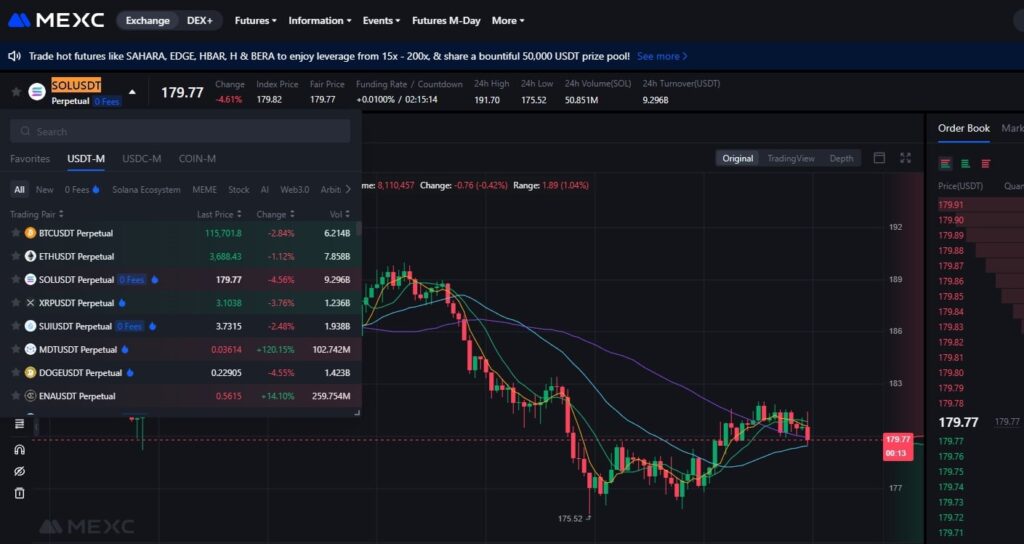Collapse the SOLUSDT pair selector arrow
1024x544 pixels.
pos(132,92)
